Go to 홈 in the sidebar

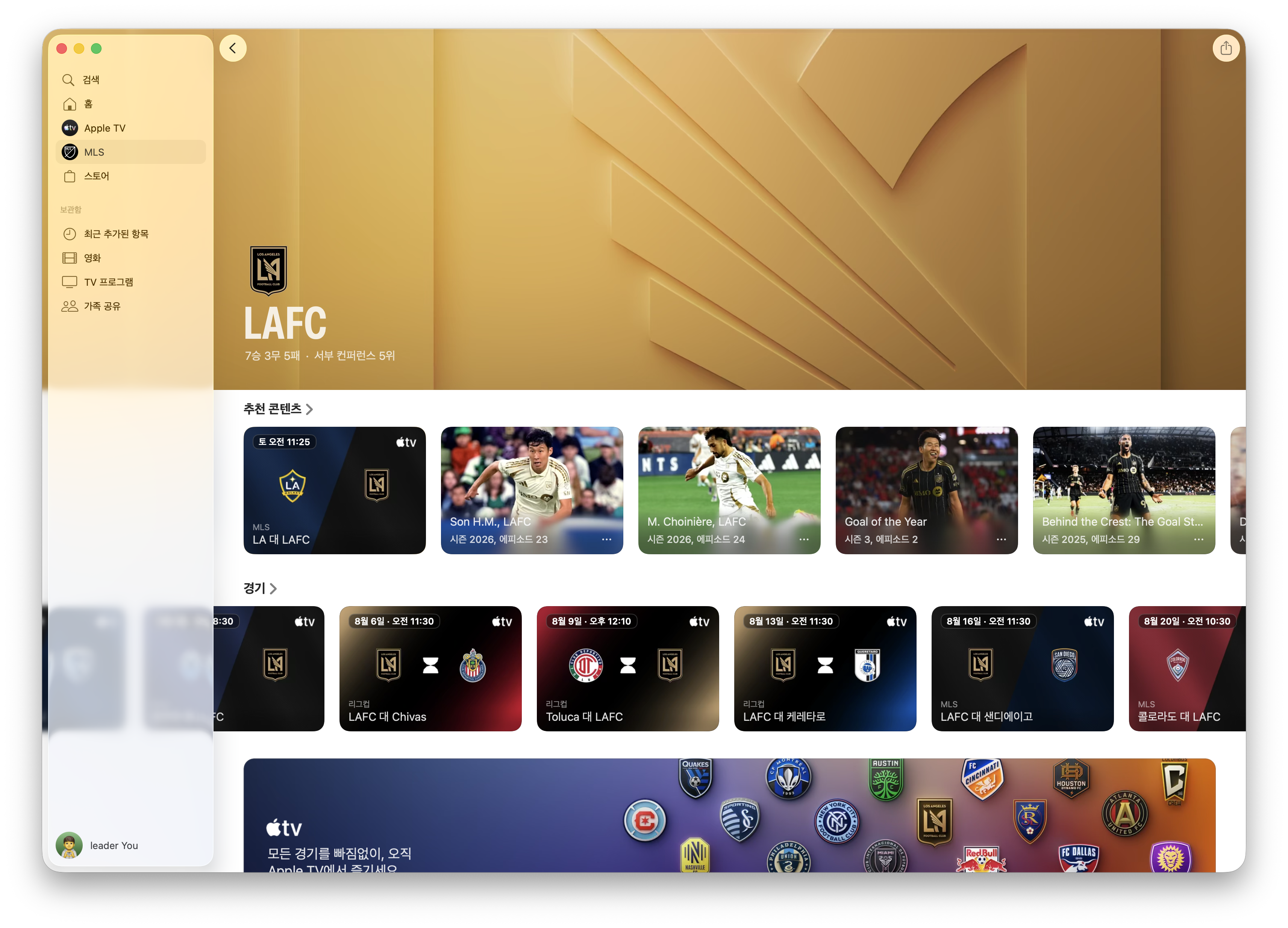coord(131,104)
